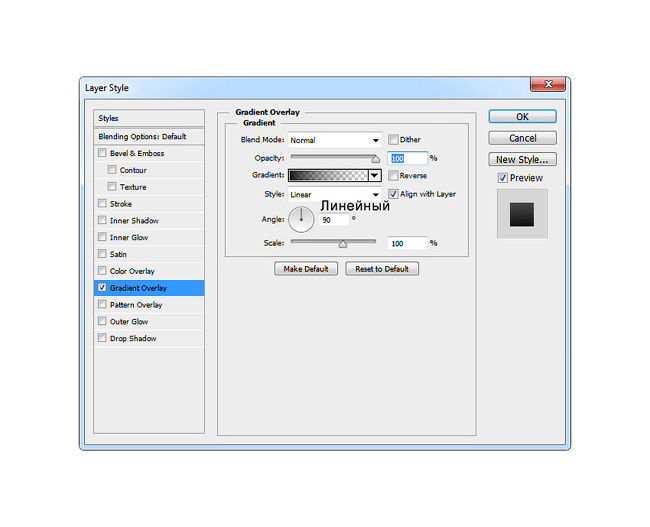This screenshot has height=527, width=650.
Task: Check the Color Overlay box
Action: click(x=102, y=270)
